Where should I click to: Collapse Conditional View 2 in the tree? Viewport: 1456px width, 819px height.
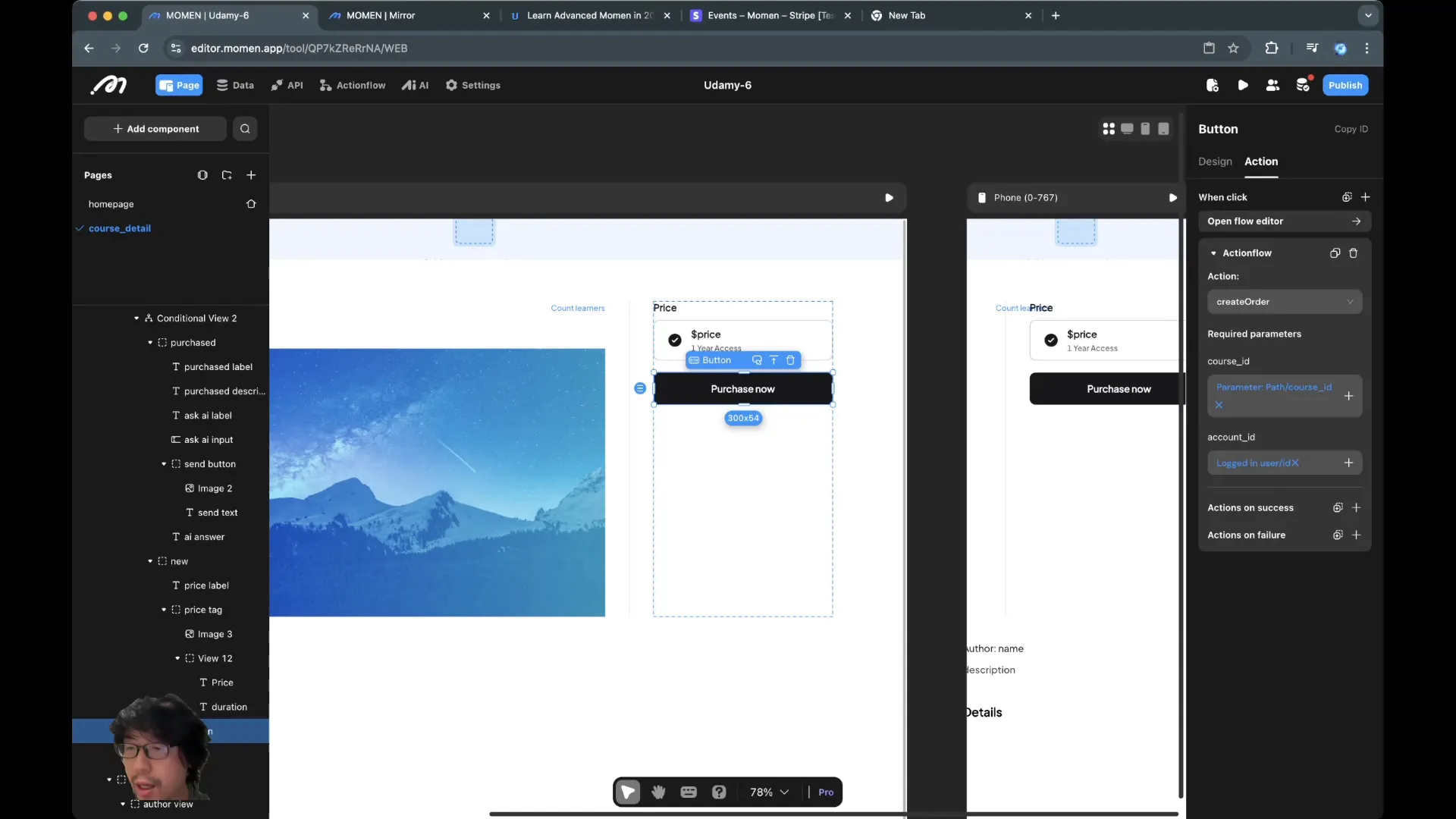(x=136, y=318)
